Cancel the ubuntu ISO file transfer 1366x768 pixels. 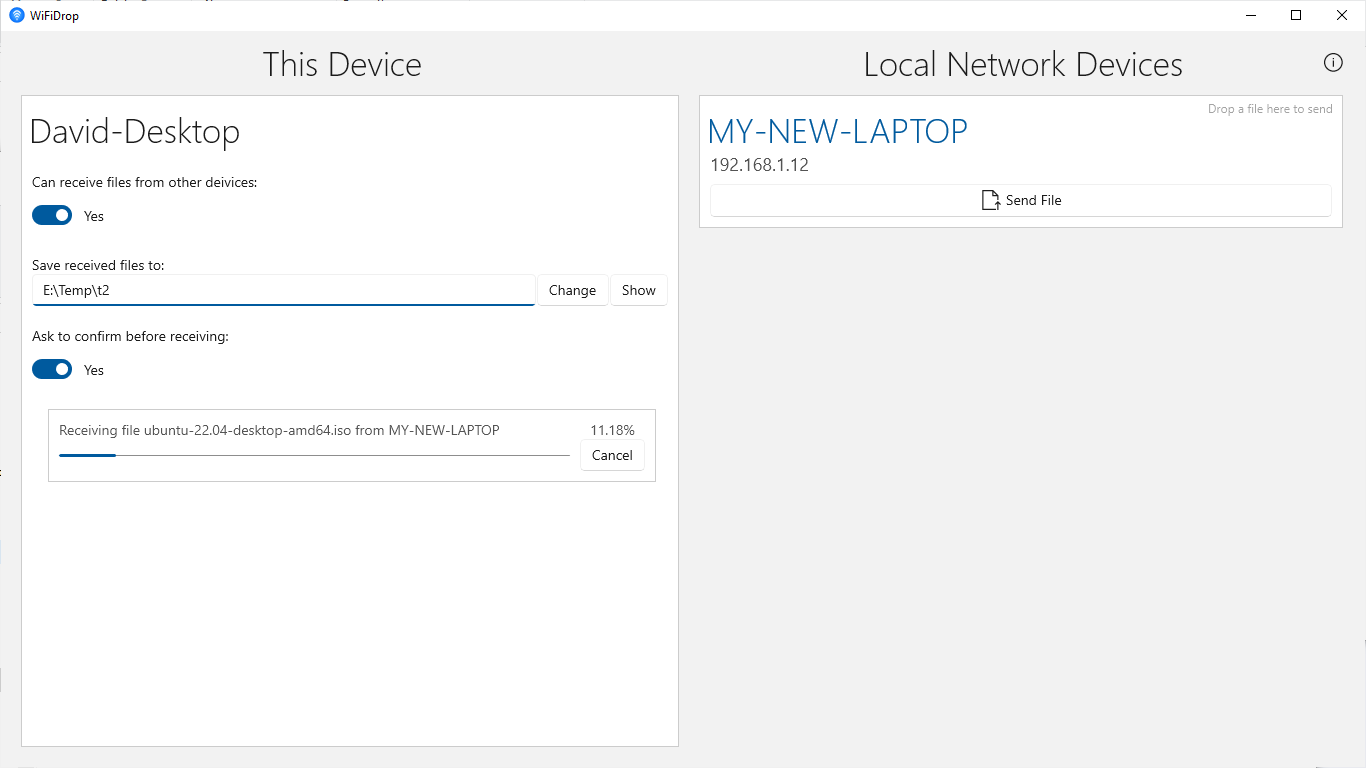(x=612, y=455)
